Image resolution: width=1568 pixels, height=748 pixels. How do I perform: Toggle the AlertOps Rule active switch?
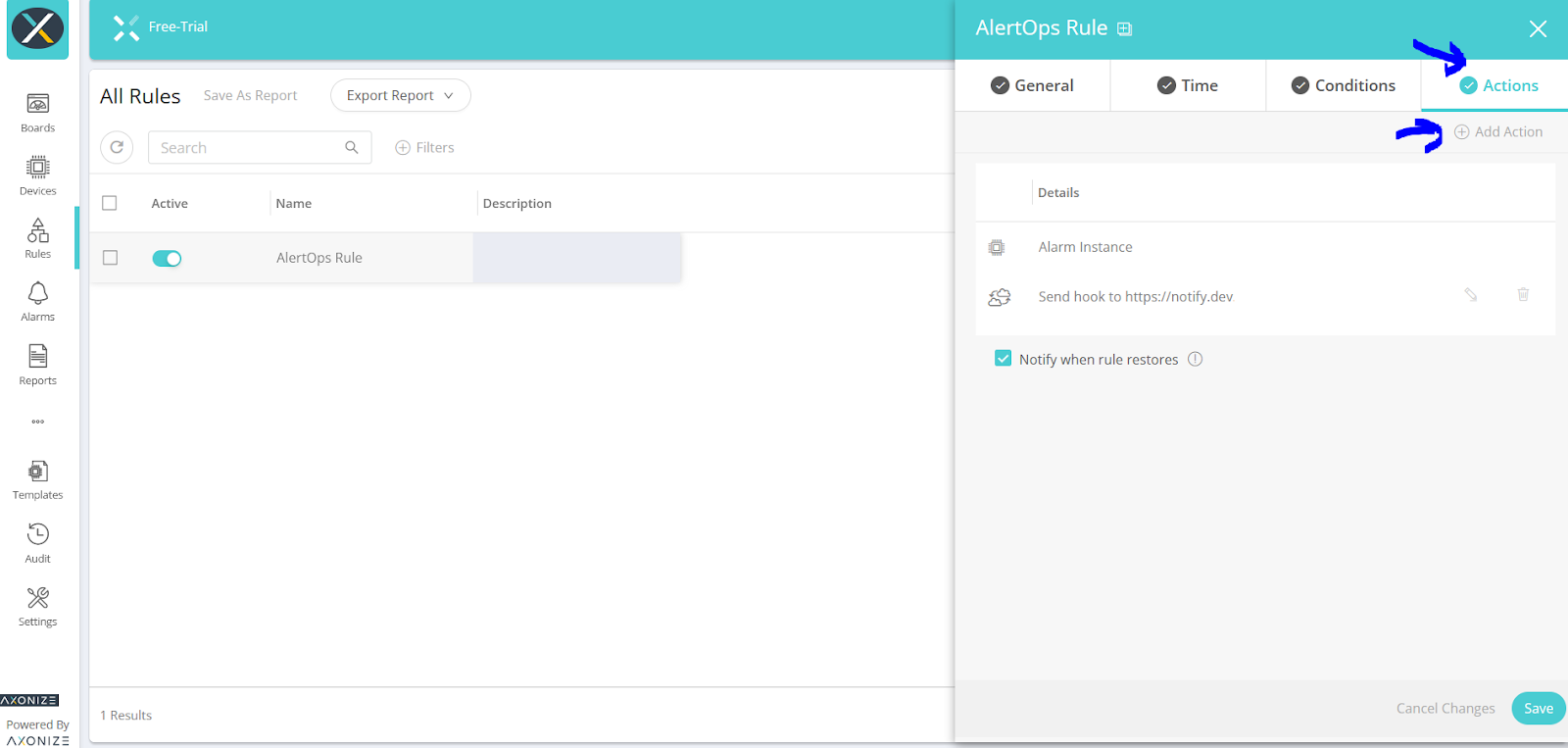click(167, 259)
